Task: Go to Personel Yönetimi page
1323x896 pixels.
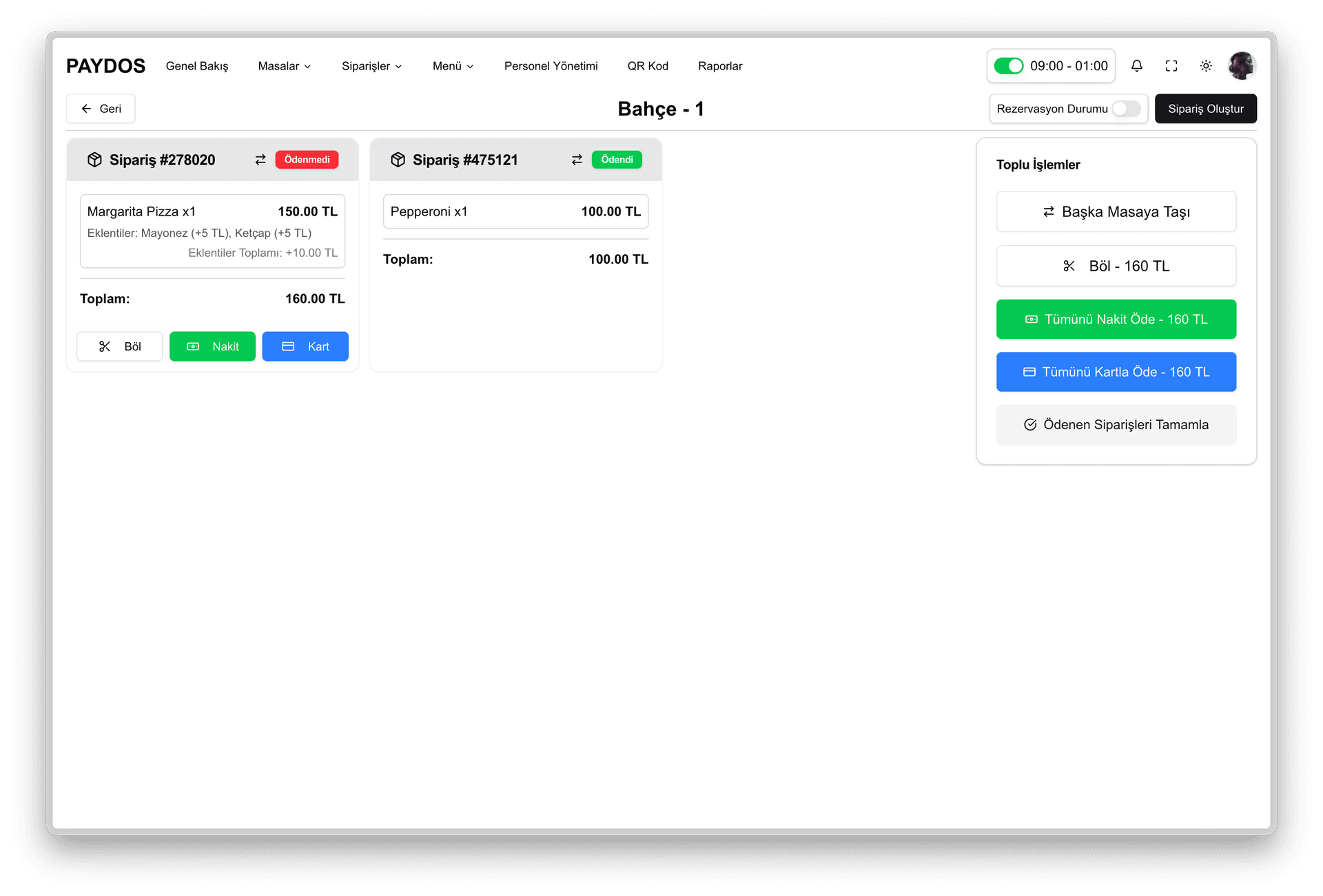Action: tap(551, 66)
